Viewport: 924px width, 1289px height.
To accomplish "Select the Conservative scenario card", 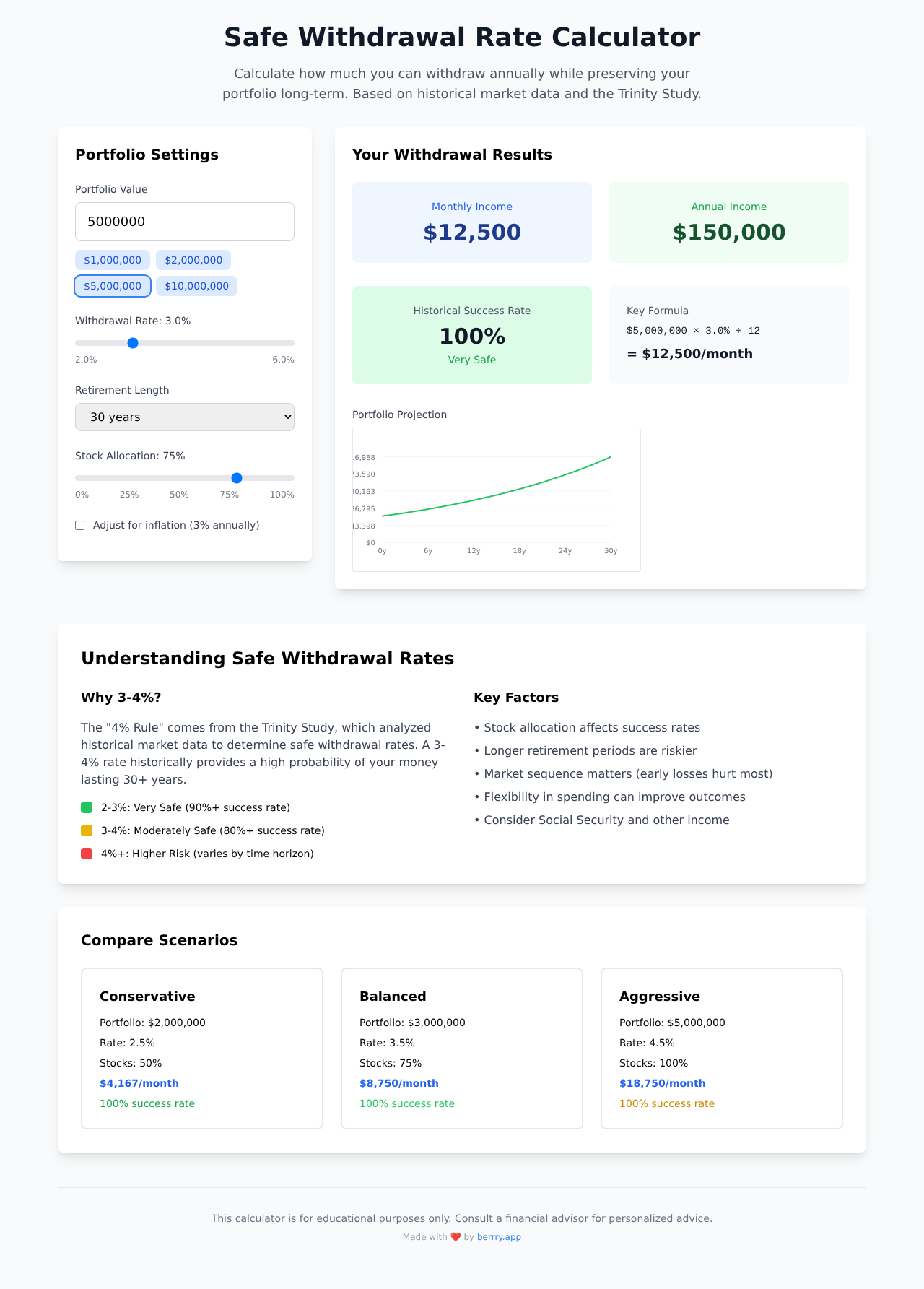I will coord(202,1048).
